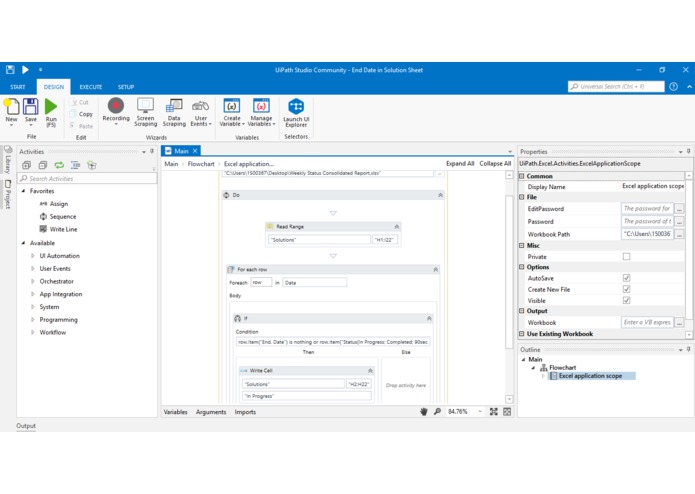The height and width of the screenshot is (494, 695).
Task: Close the Main tab
Action: coord(195,151)
